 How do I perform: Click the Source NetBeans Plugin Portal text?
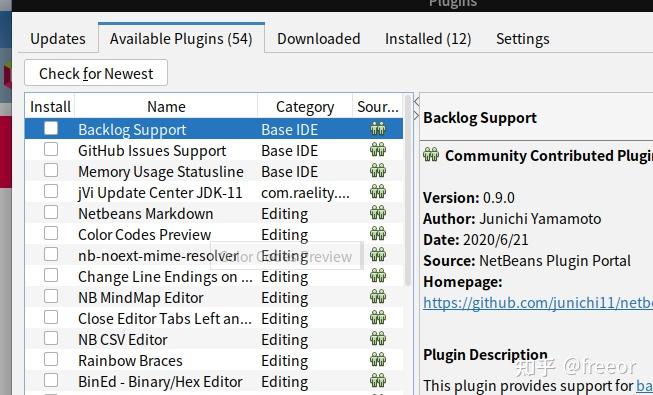[x=527, y=261]
